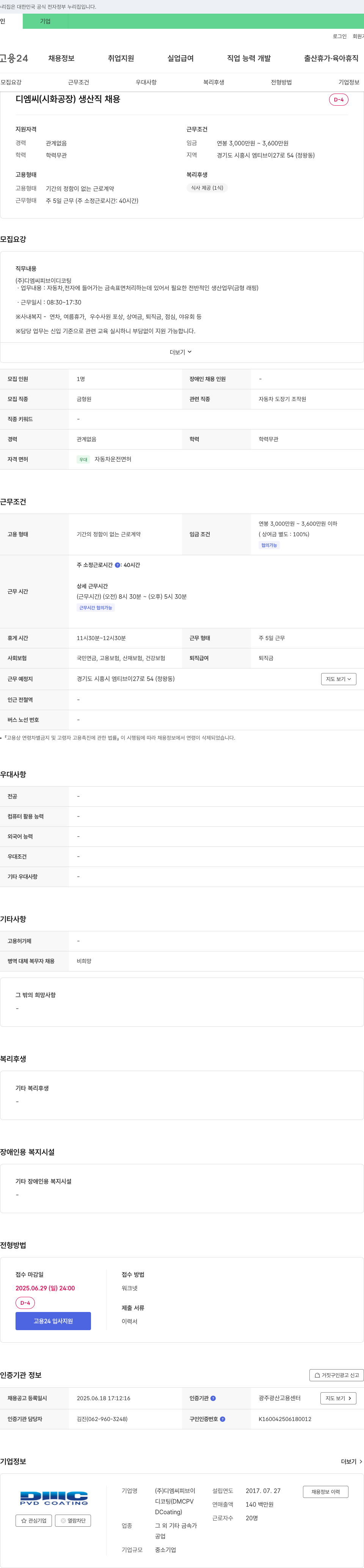Expand 더보기 under 직무내용
Image resolution: width=364 pixels, height=1568 pixels.
tap(181, 352)
